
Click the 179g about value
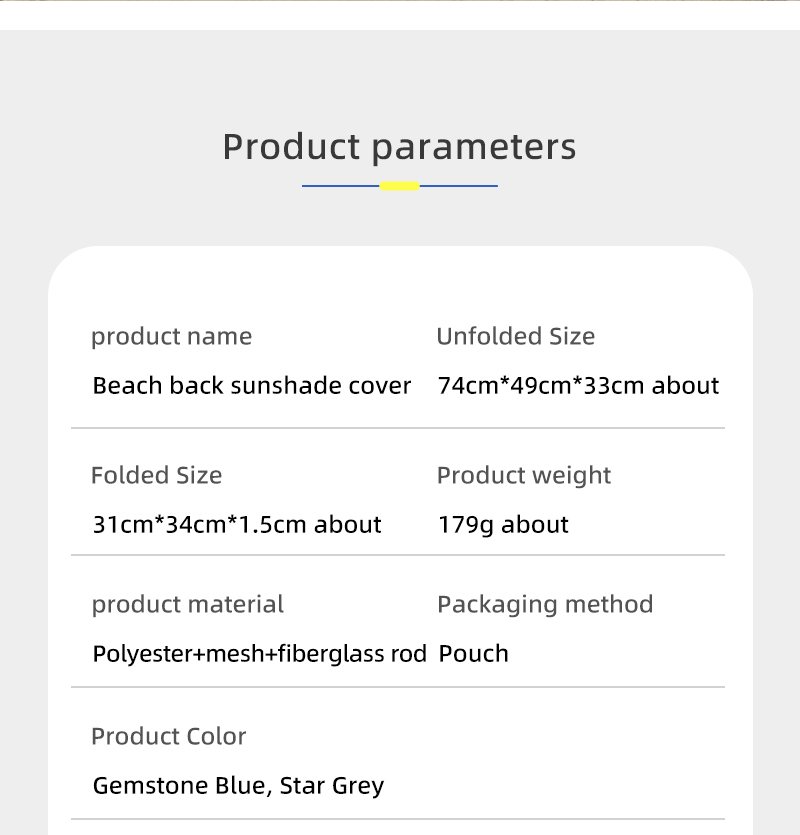(503, 525)
